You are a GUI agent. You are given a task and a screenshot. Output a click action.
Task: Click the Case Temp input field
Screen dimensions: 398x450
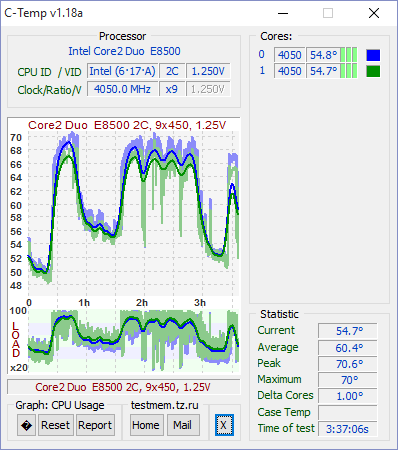tap(348, 413)
